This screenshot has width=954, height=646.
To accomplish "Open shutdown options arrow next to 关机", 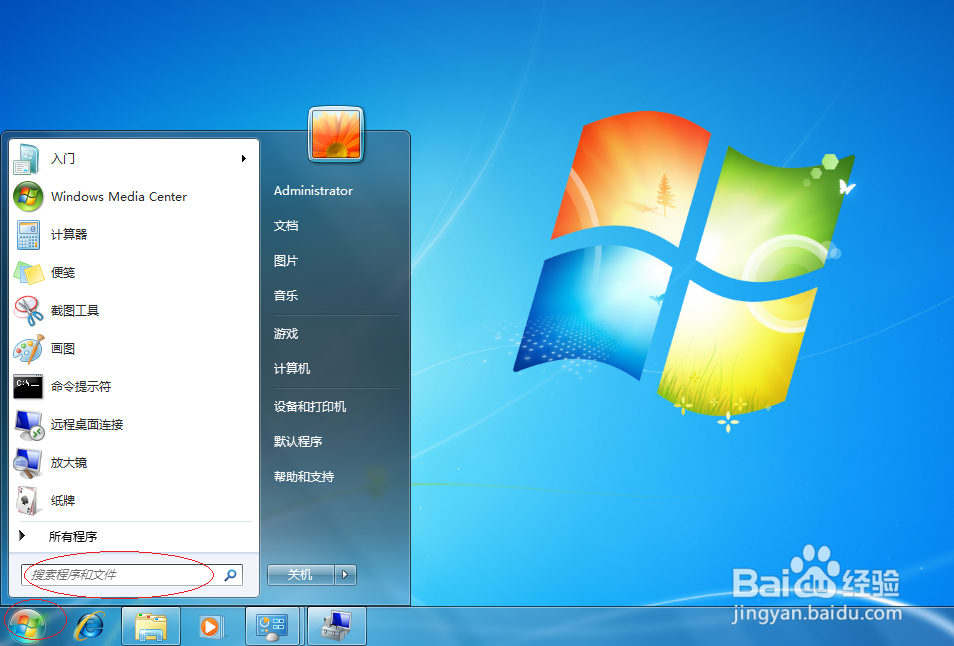I will click(345, 574).
